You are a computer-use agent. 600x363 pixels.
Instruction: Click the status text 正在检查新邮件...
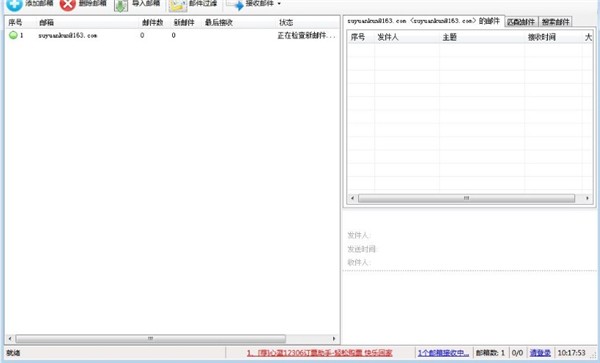point(306,36)
